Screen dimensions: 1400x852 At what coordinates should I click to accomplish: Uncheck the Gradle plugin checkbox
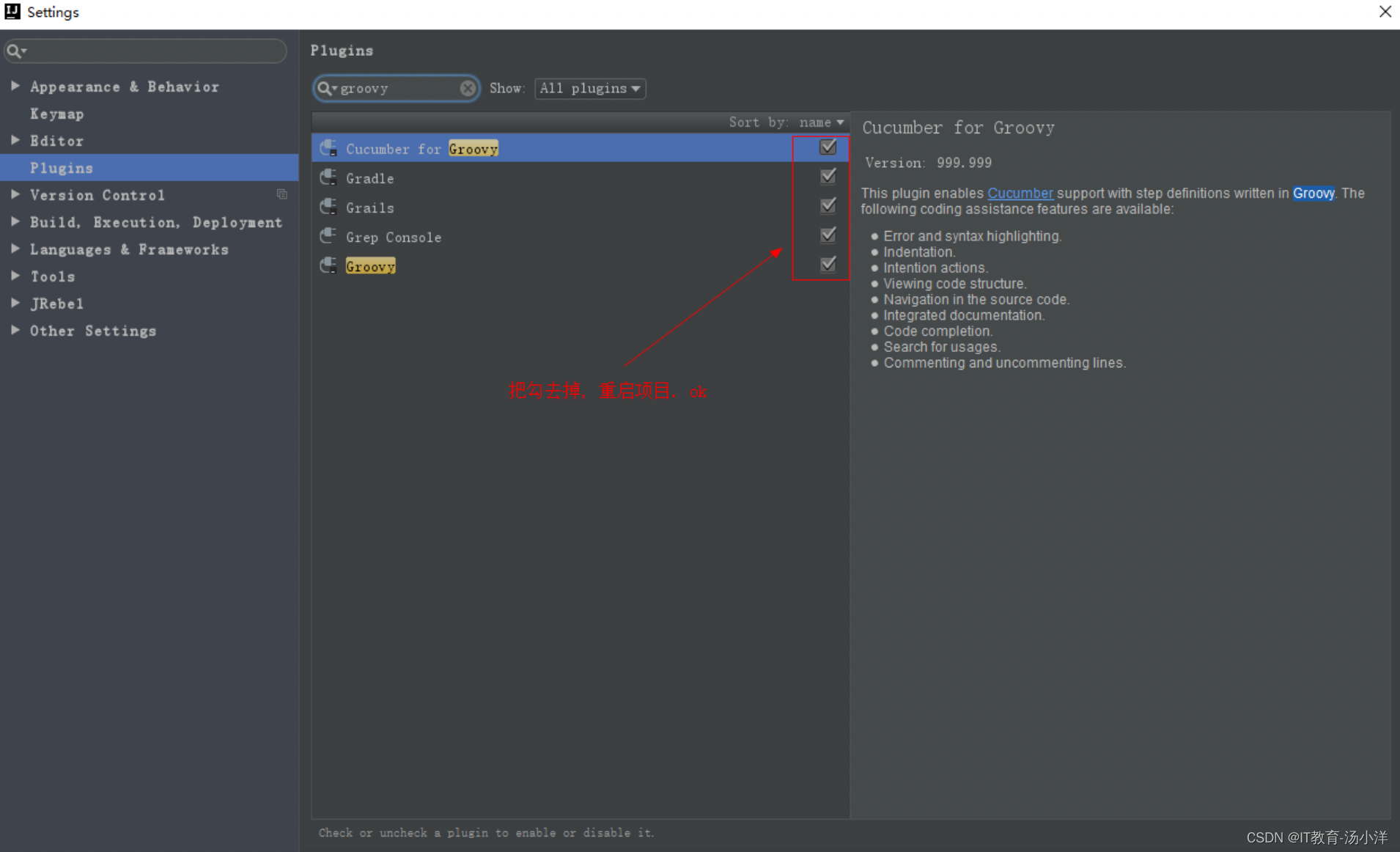(828, 177)
